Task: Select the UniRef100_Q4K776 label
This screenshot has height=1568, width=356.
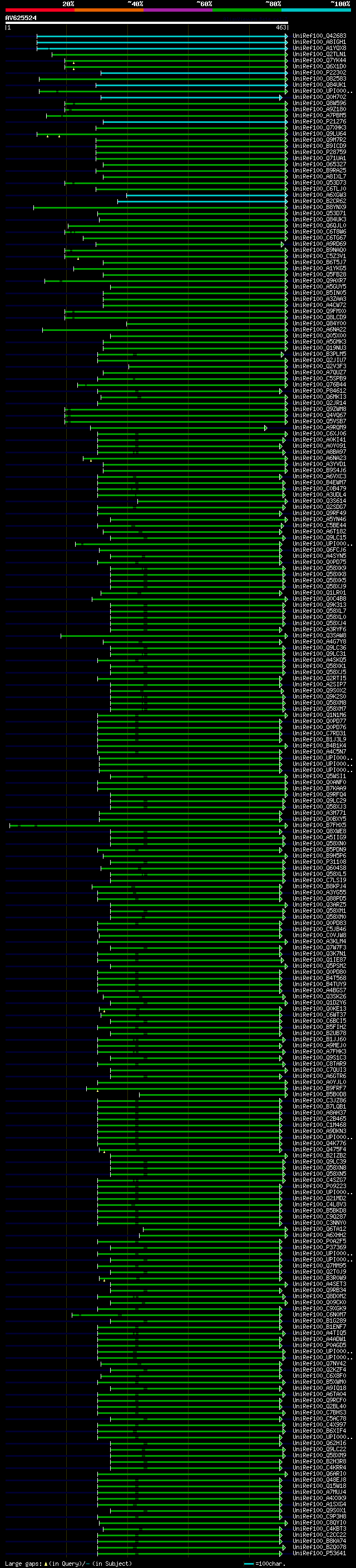Action: coord(319,1143)
